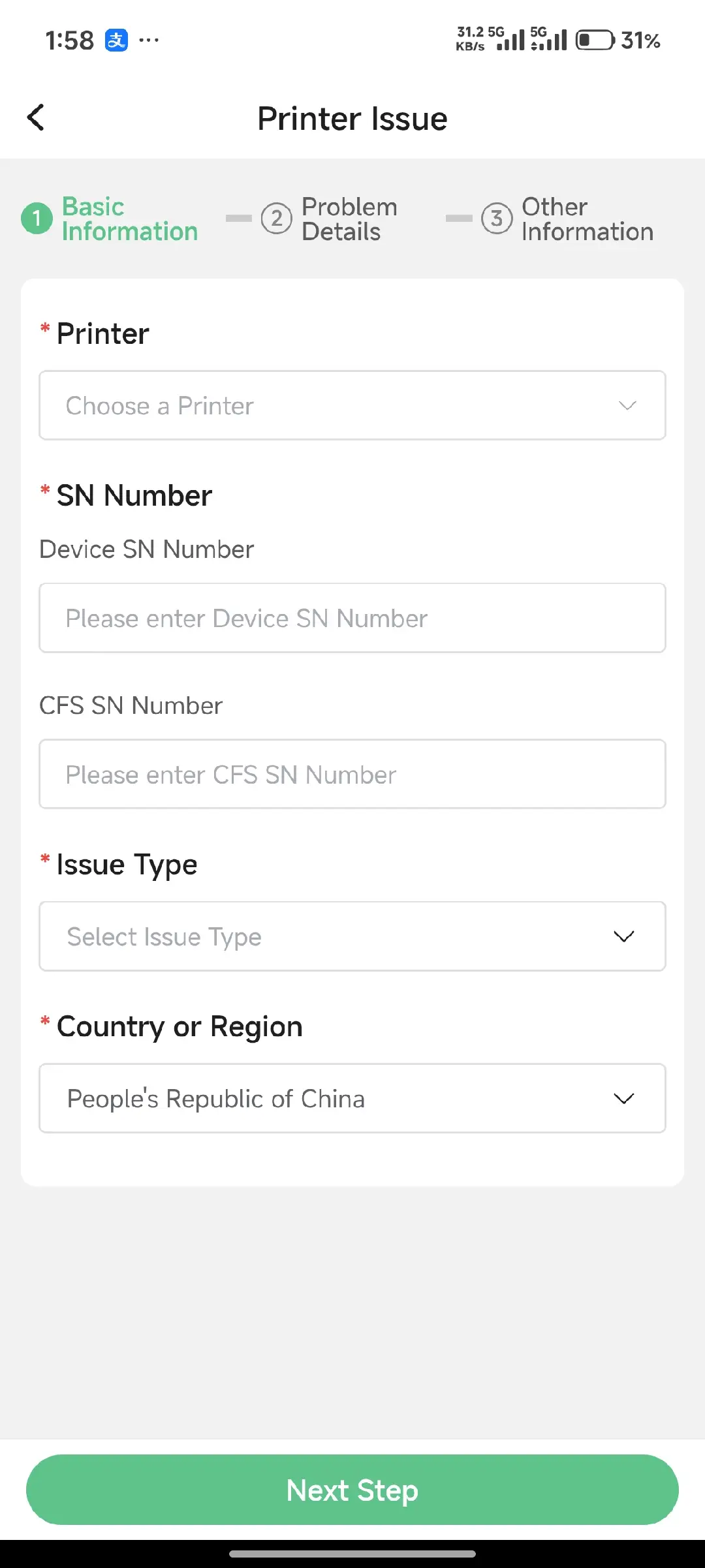Tap the home gesture bar at bottom

[x=352, y=1554]
